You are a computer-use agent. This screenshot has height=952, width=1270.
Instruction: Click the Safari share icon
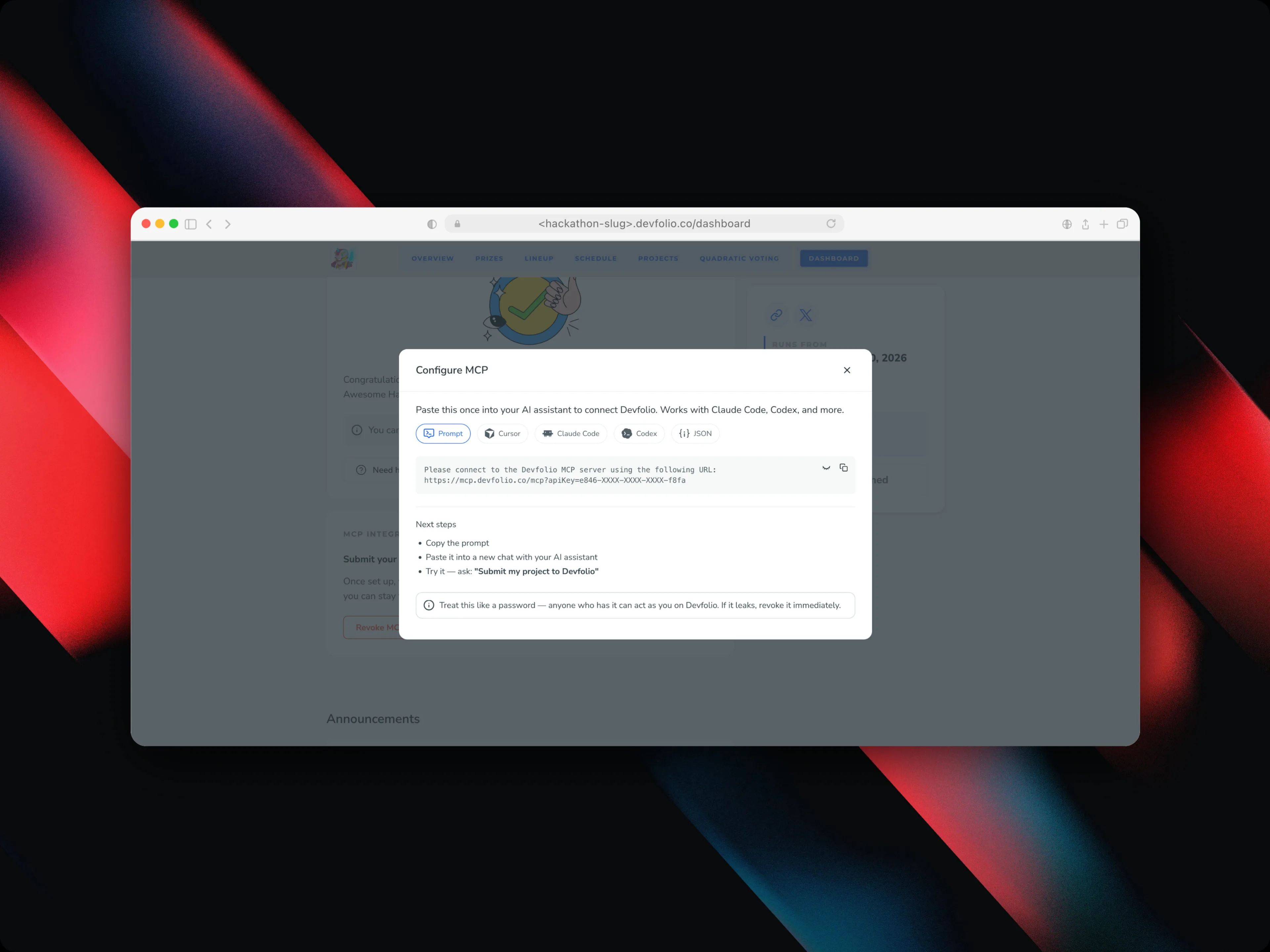click(1085, 224)
